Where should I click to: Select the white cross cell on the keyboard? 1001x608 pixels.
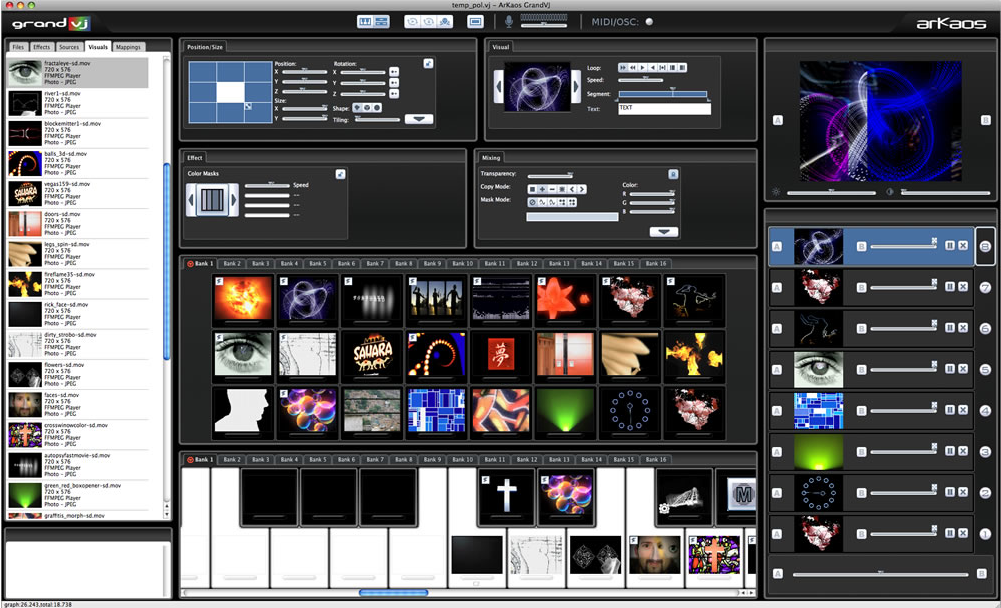pyautogui.click(x=506, y=497)
